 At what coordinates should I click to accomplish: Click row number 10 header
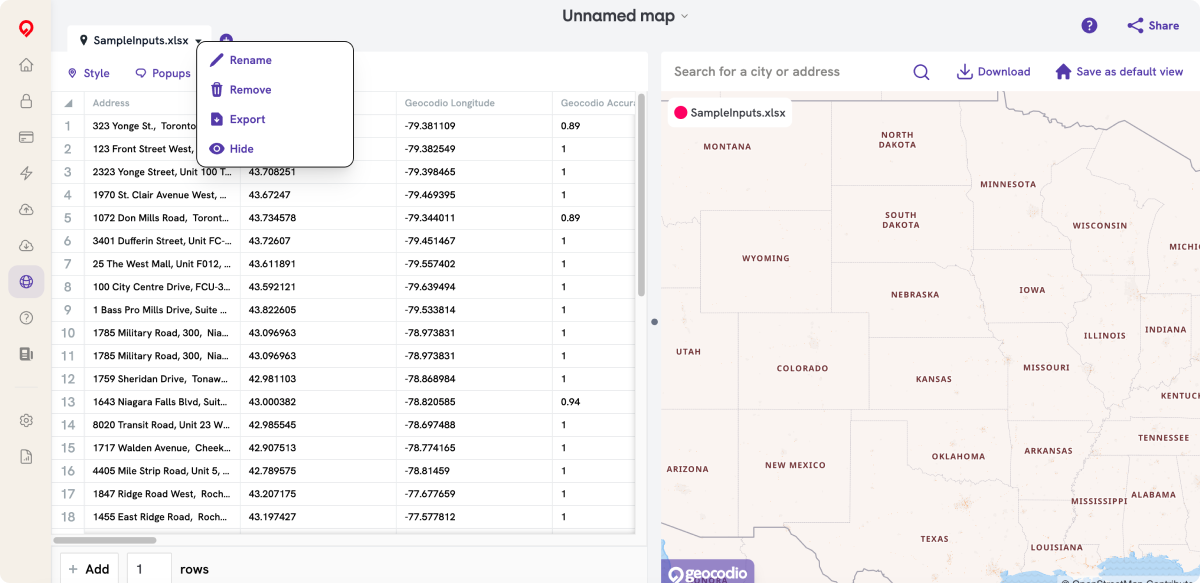(68, 333)
